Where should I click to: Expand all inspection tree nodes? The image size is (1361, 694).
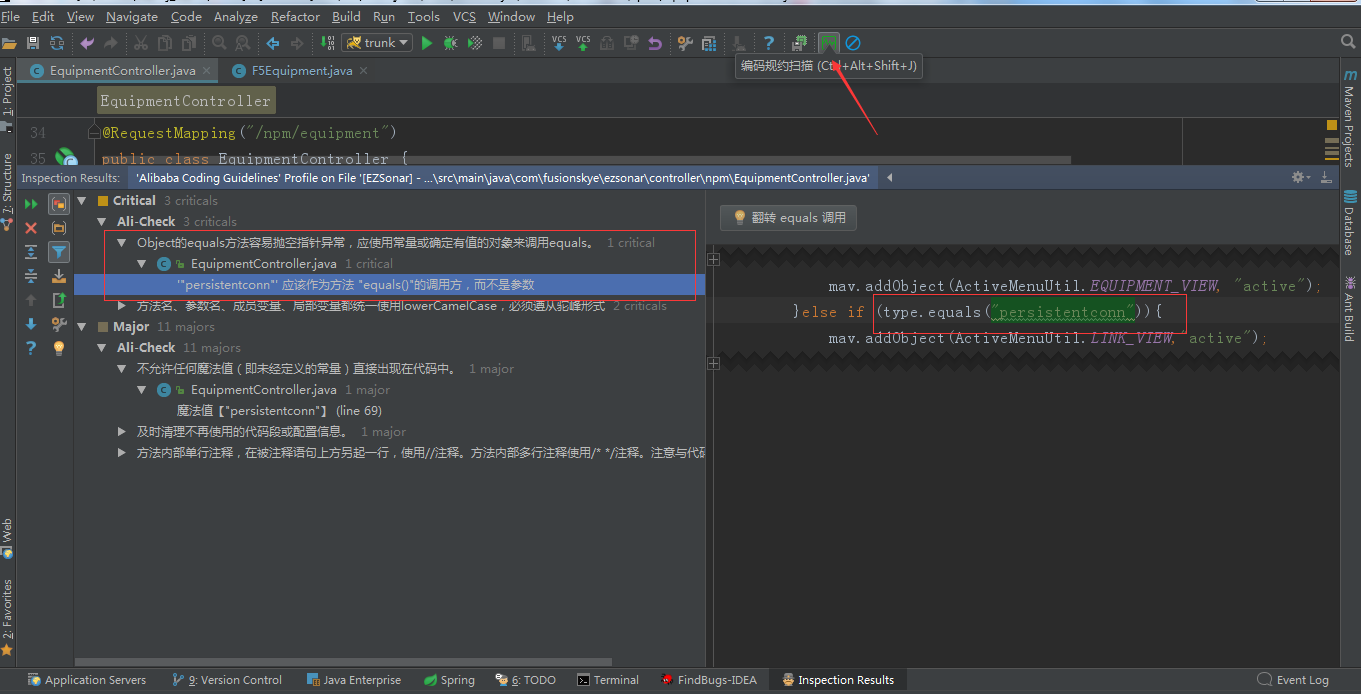click(x=31, y=252)
